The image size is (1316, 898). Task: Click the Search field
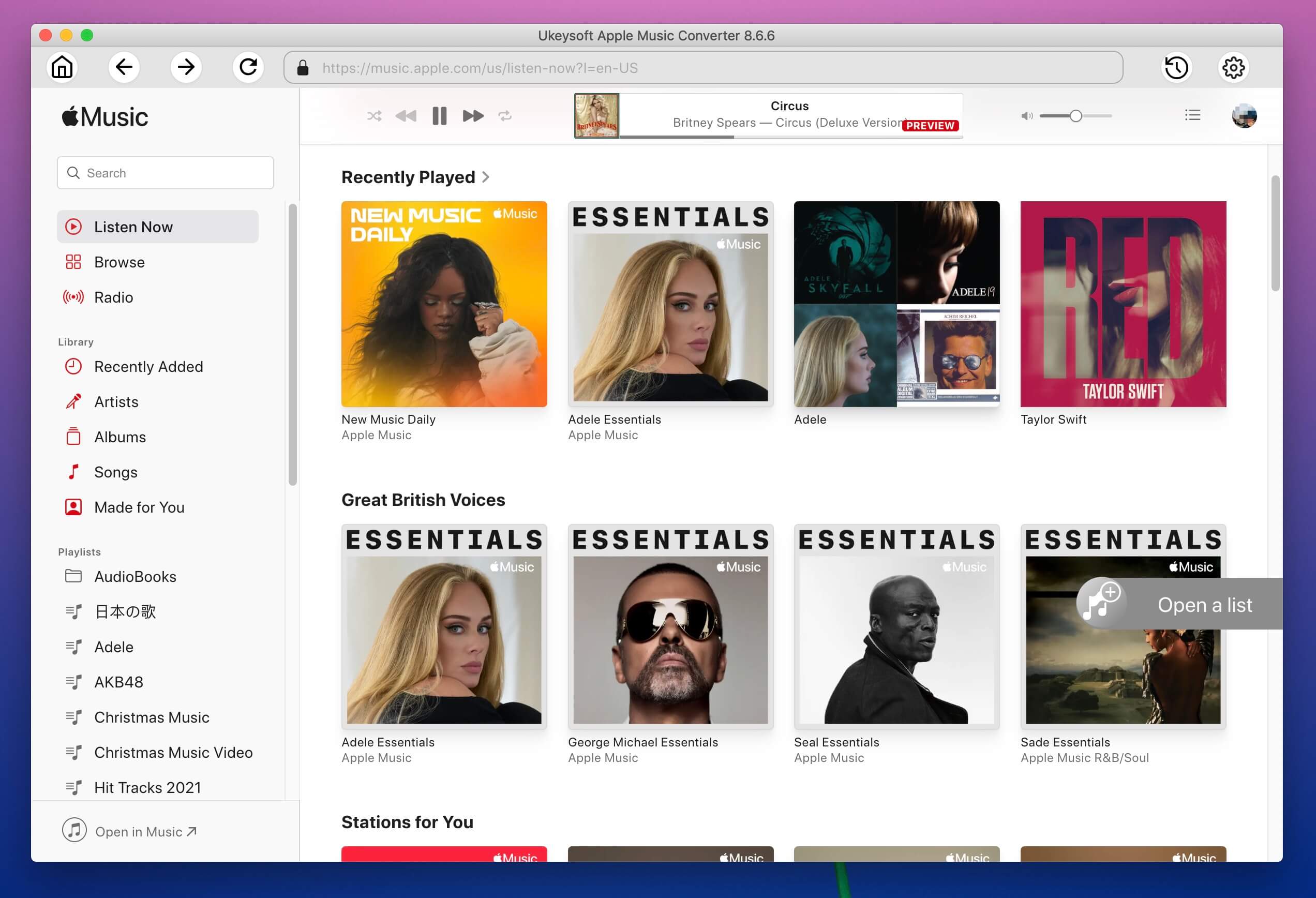[x=166, y=173]
